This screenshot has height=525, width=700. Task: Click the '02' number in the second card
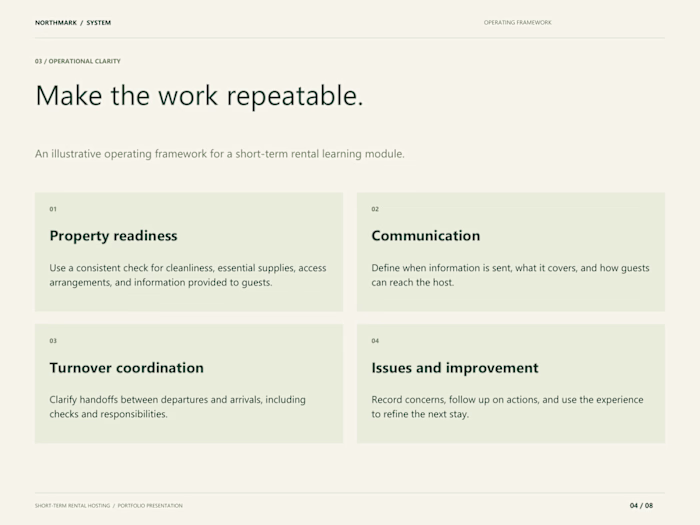click(375, 209)
